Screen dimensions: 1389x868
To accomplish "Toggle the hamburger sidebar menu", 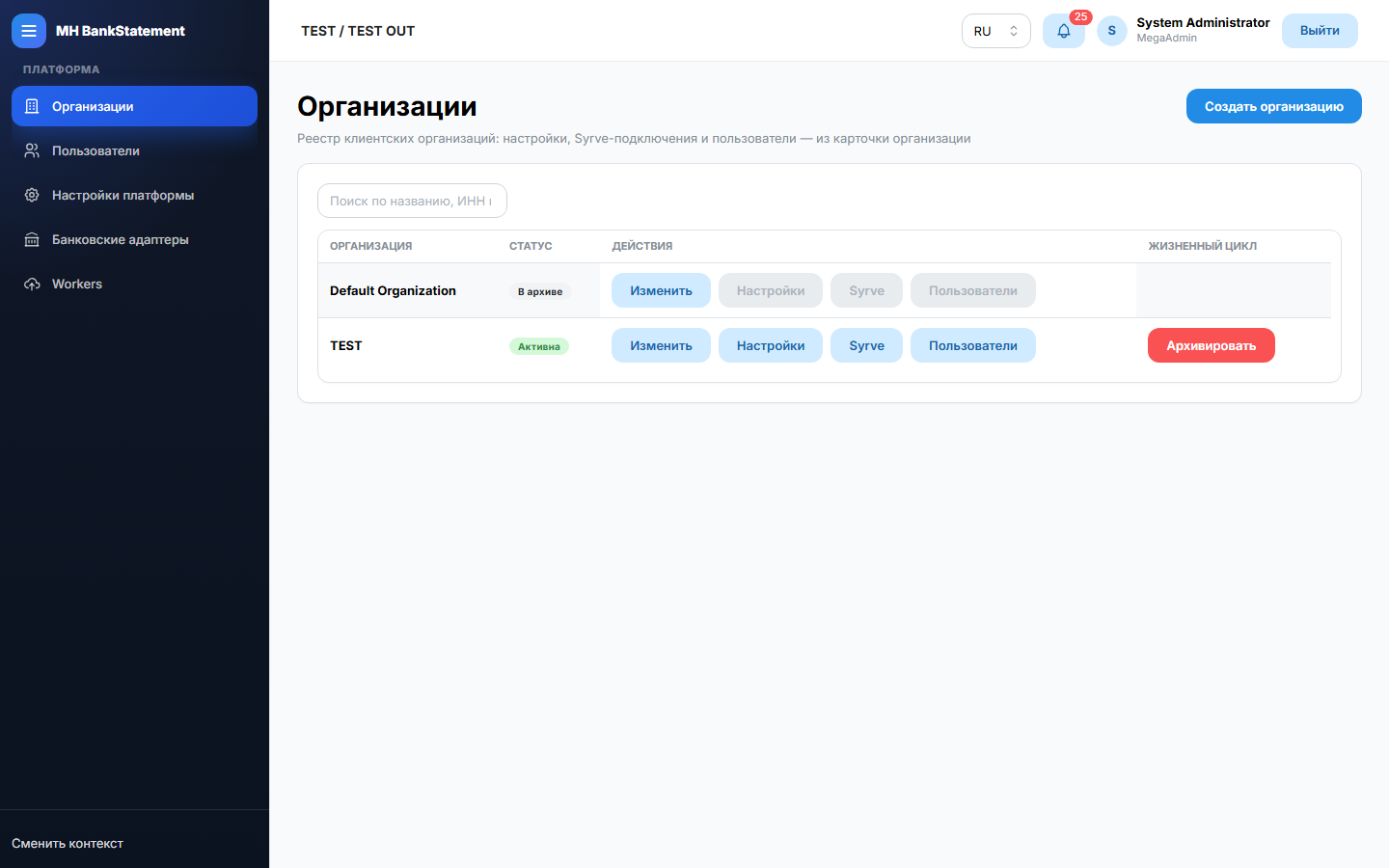I will tap(29, 31).
